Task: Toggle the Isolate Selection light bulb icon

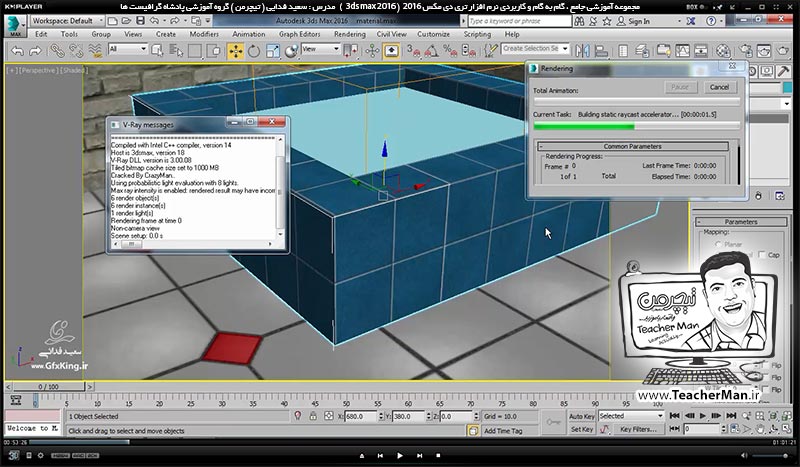Action: pos(298,416)
